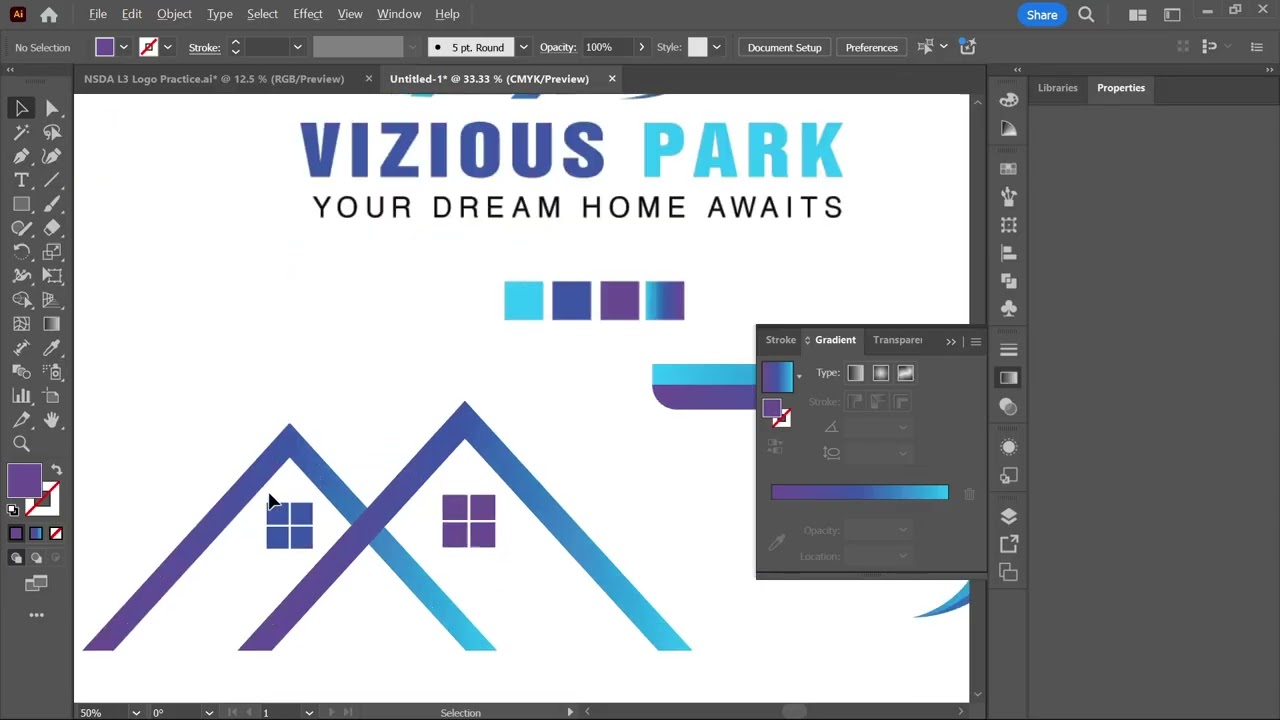Switch to Stroke panel tab
The height and width of the screenshot is (720, 1280).
pos(781,340)
